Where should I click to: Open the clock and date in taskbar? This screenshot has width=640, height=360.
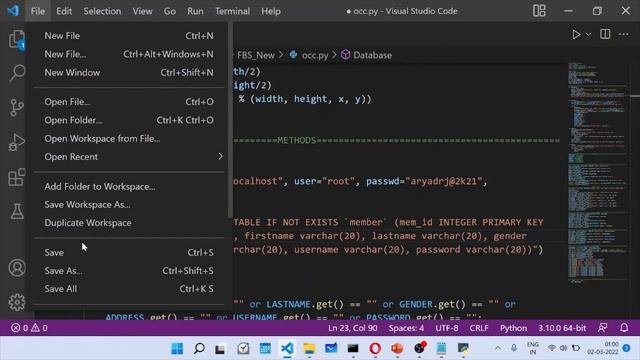point(603,348)
